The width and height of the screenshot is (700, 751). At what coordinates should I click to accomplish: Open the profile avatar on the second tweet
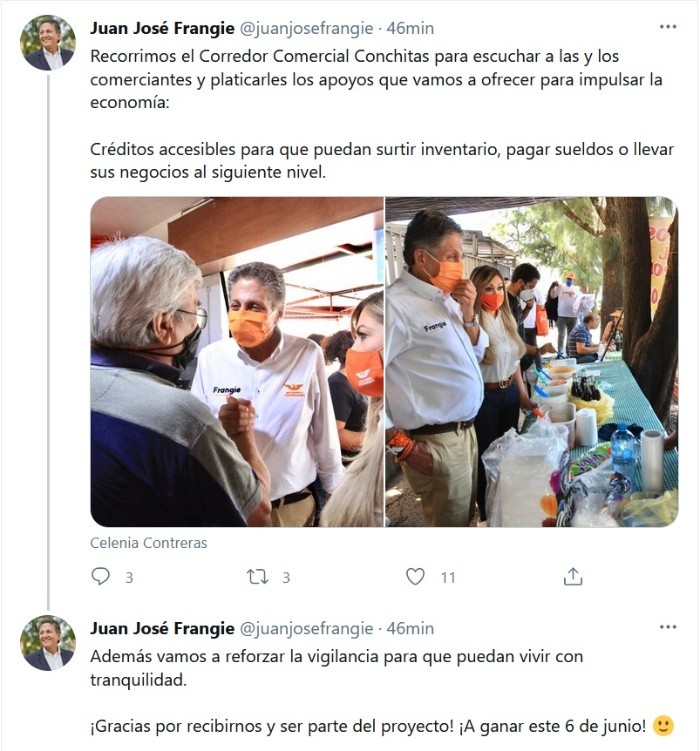[x=48, y=643]
